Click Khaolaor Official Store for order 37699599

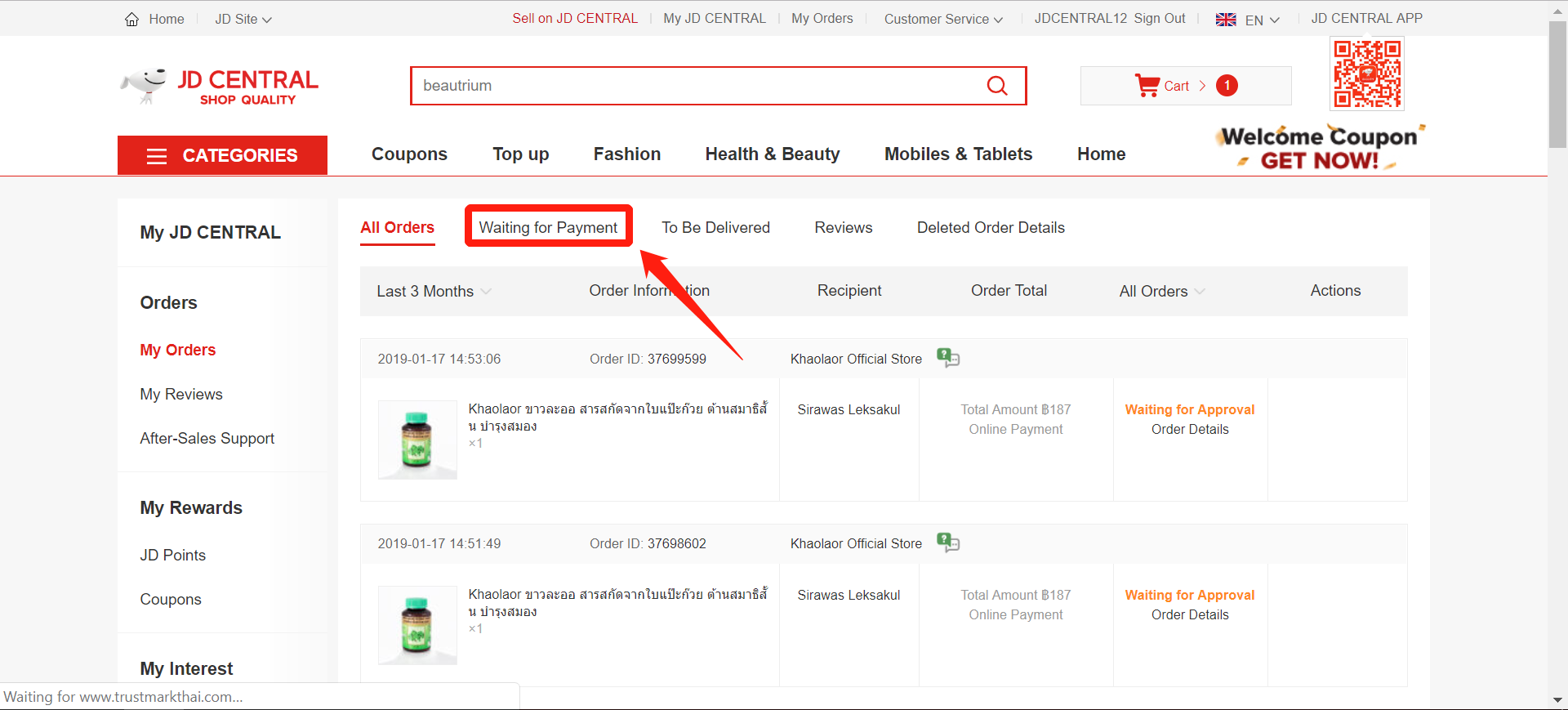pyautogui.click(x=856, y=359)
